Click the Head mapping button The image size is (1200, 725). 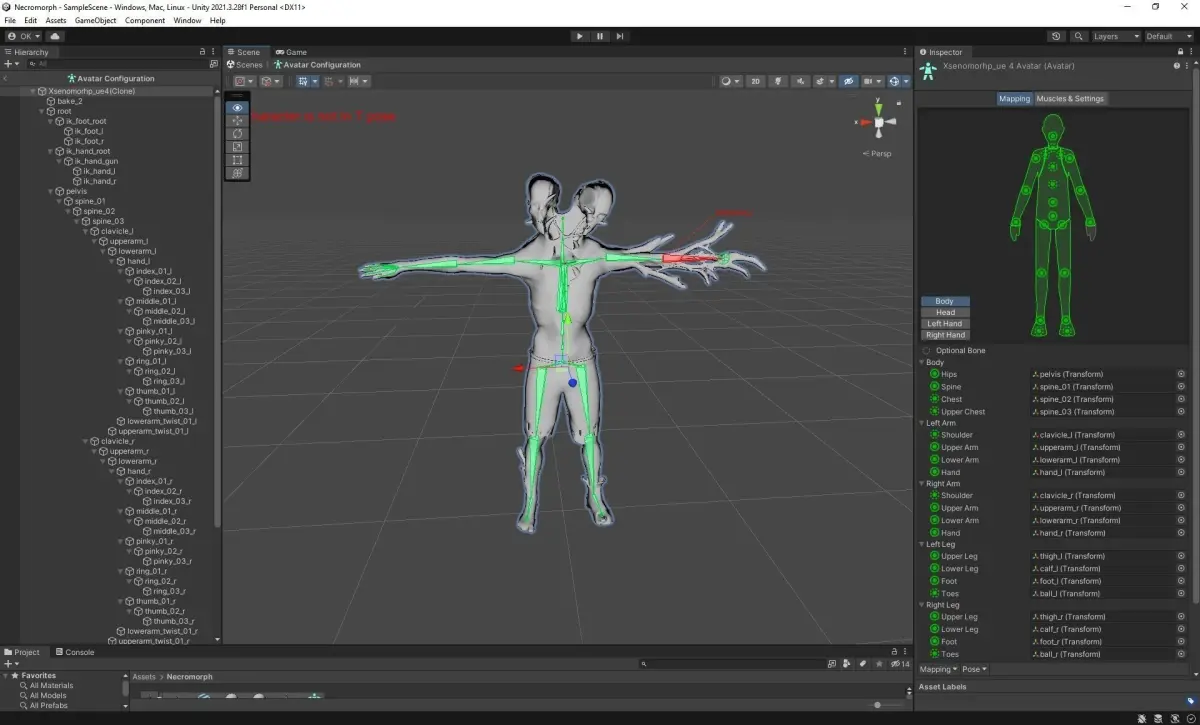945,312
